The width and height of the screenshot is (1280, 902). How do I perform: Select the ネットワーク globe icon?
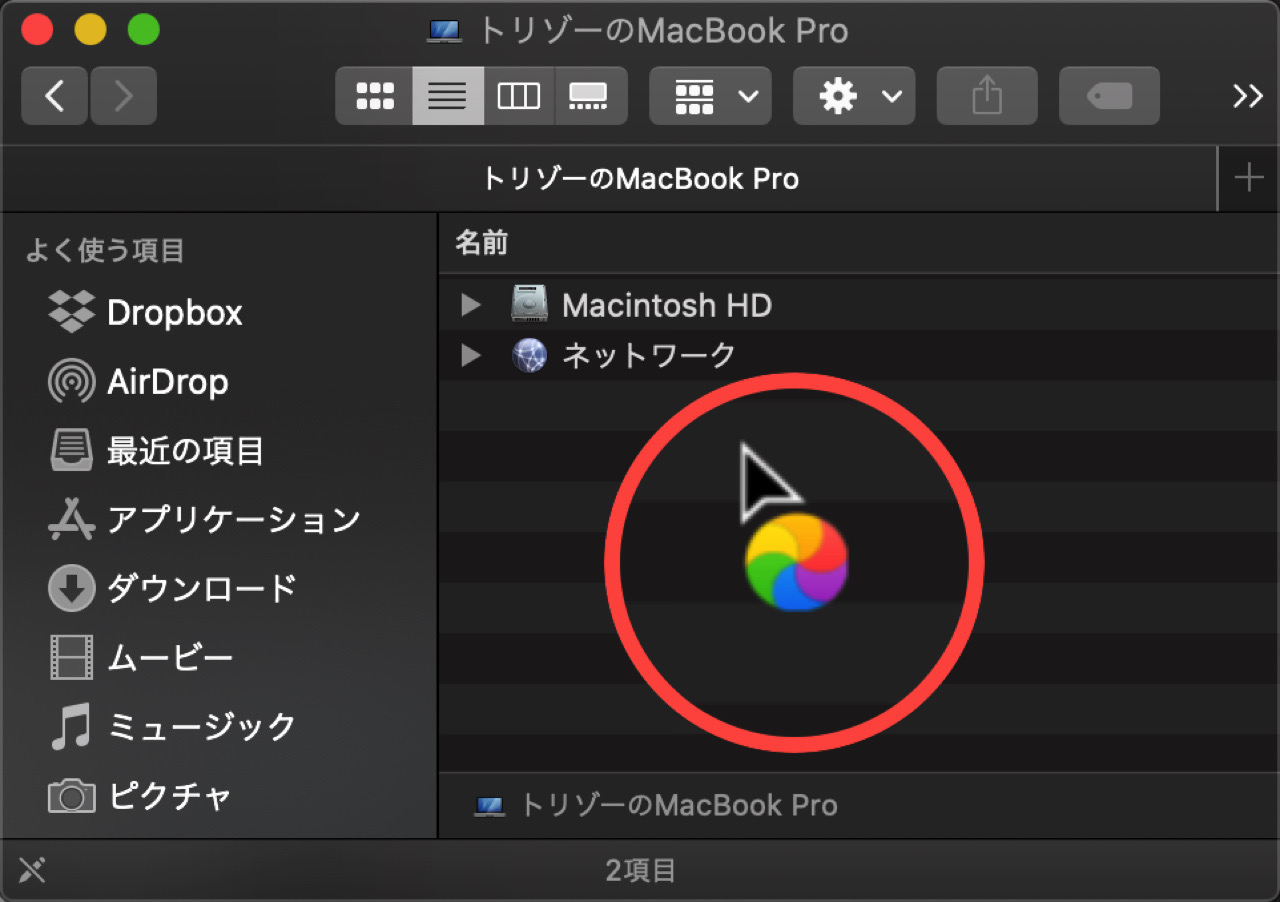pos(529,355)
